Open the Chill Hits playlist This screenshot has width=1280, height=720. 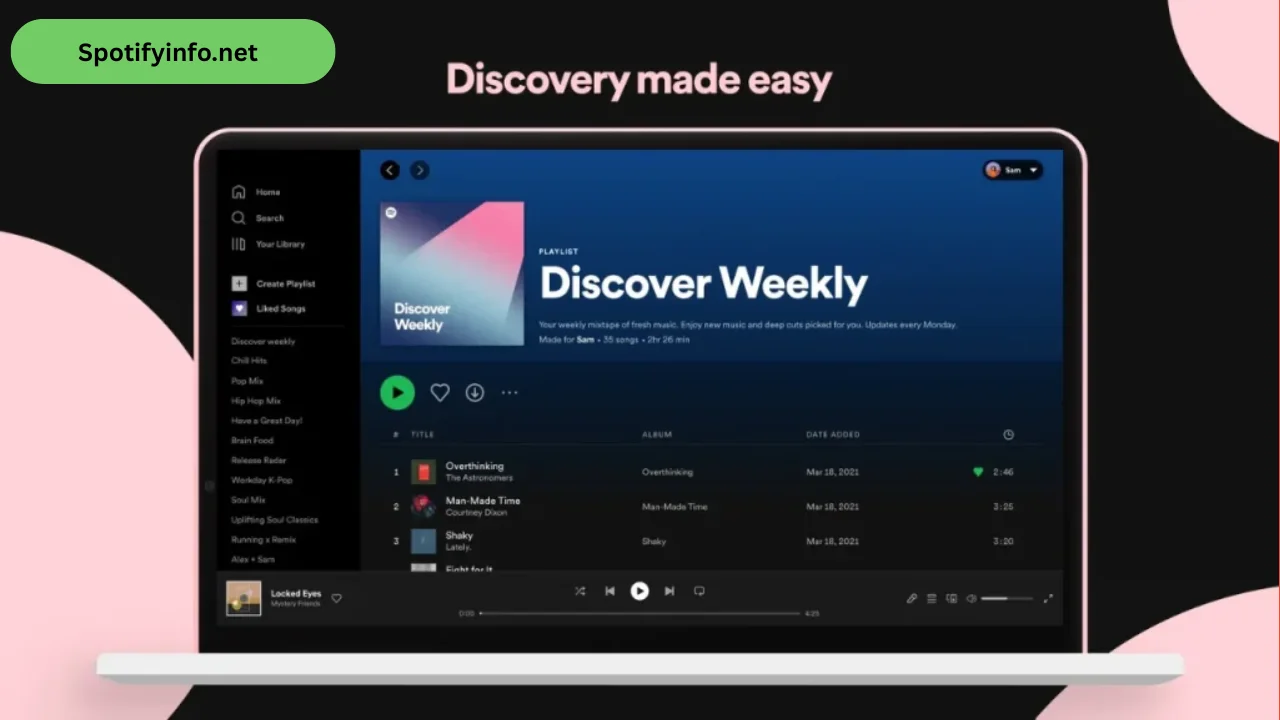pyautogui.click(x=249, y=361)
